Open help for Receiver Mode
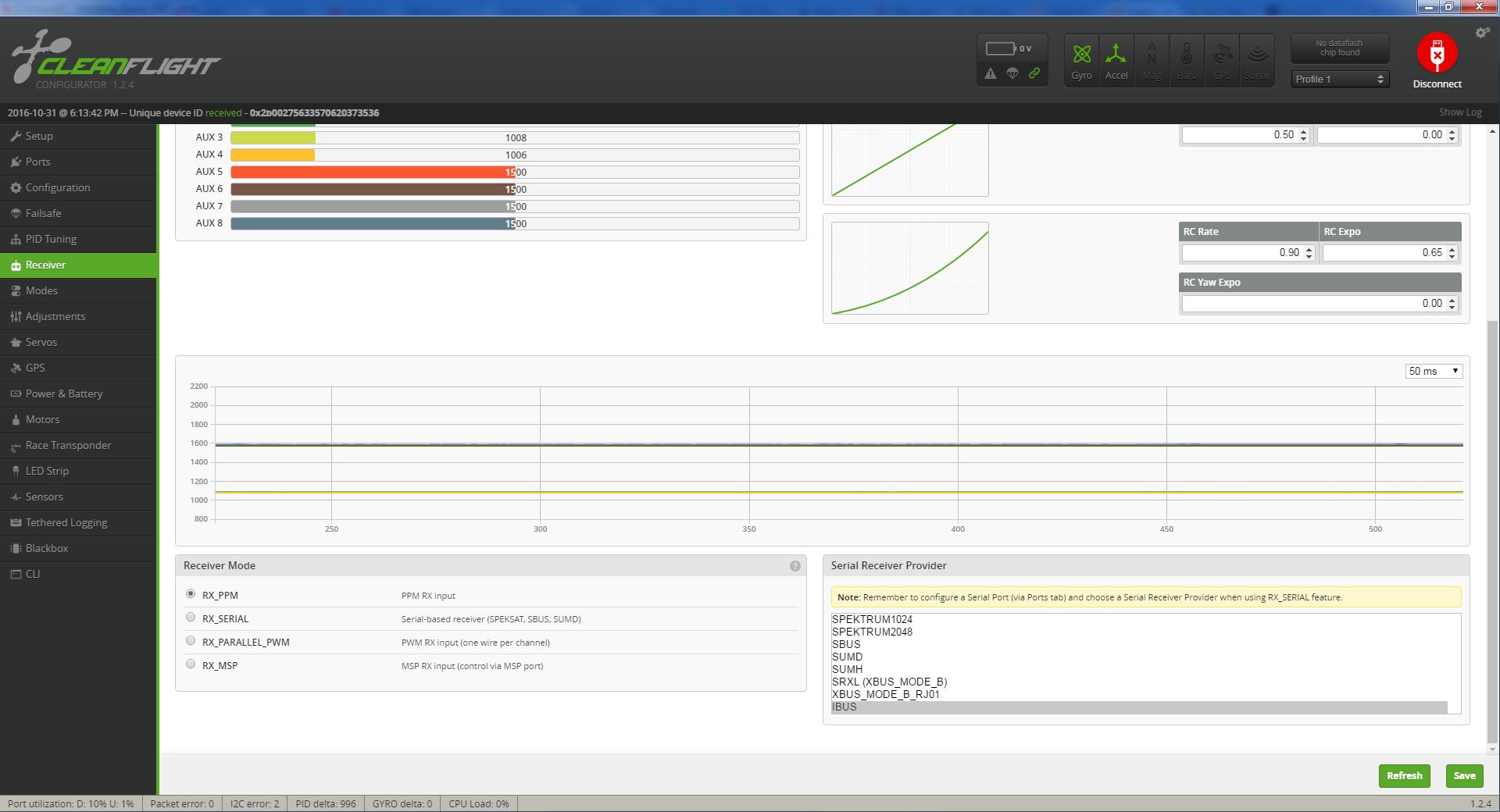1500x812 pixels. 795,566
